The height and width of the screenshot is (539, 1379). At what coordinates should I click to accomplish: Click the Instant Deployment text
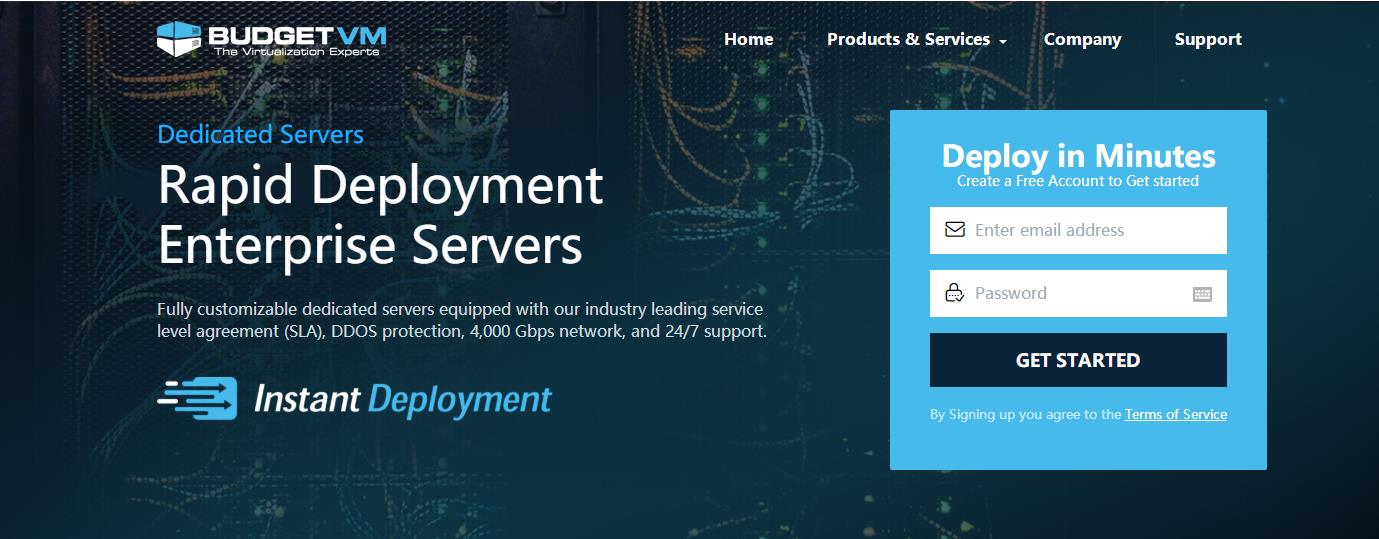403,399
